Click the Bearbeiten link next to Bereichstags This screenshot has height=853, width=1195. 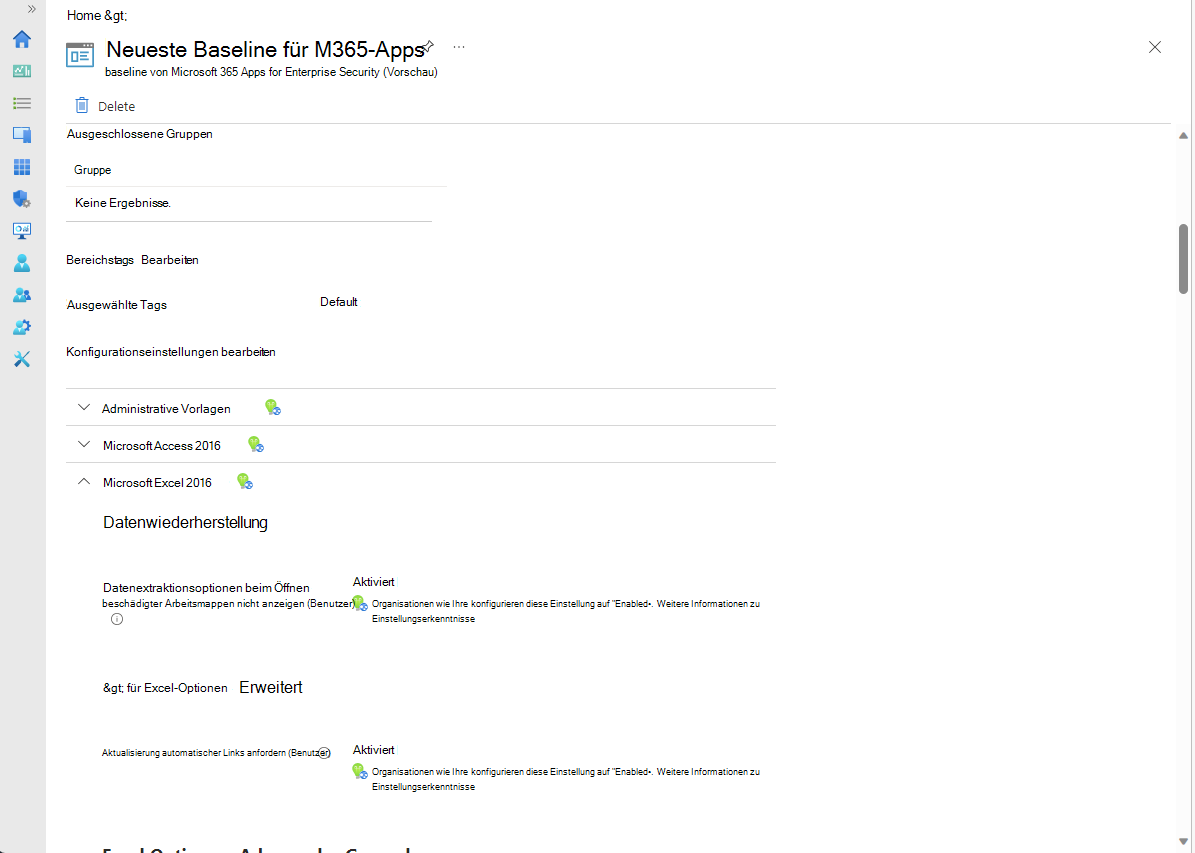170,260
